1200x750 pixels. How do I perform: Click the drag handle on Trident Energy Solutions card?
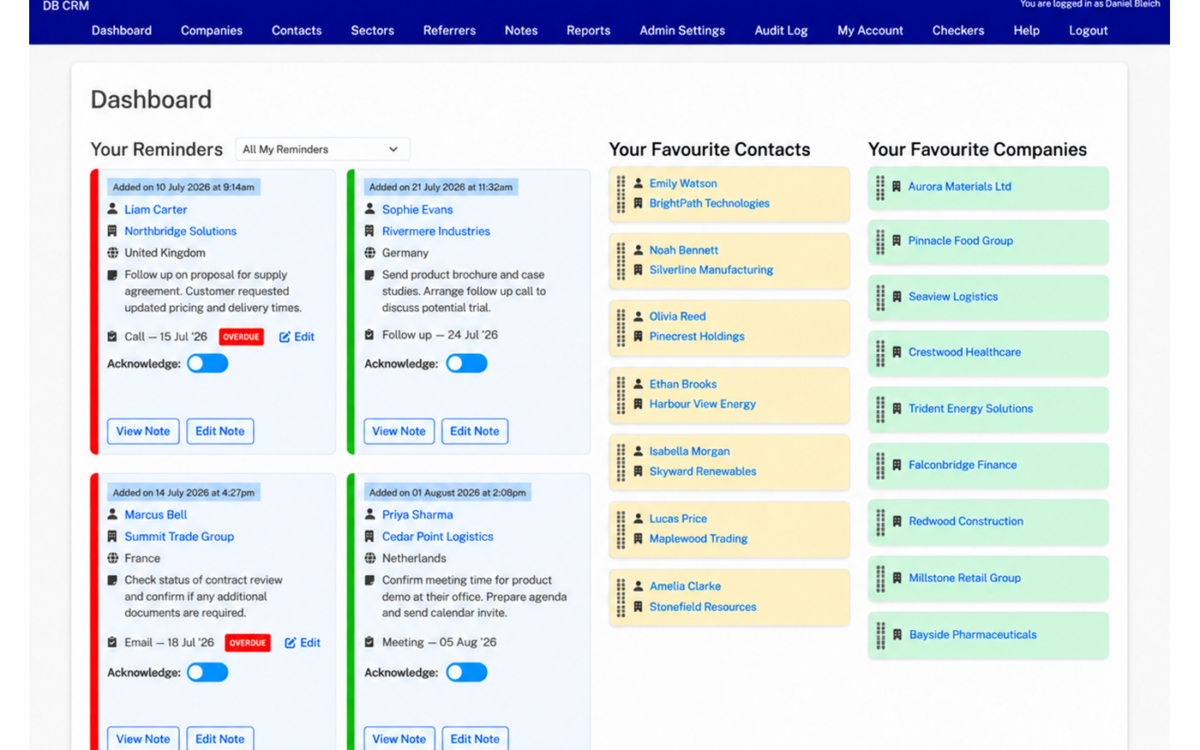880,409
